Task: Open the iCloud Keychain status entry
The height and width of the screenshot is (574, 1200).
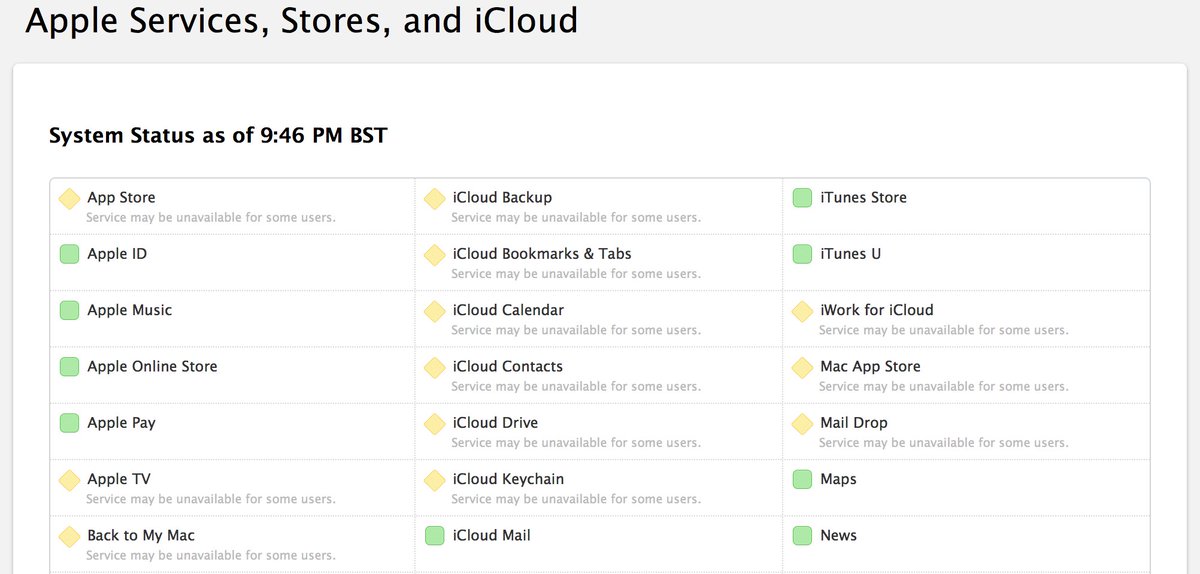Action: coord(599,488)
